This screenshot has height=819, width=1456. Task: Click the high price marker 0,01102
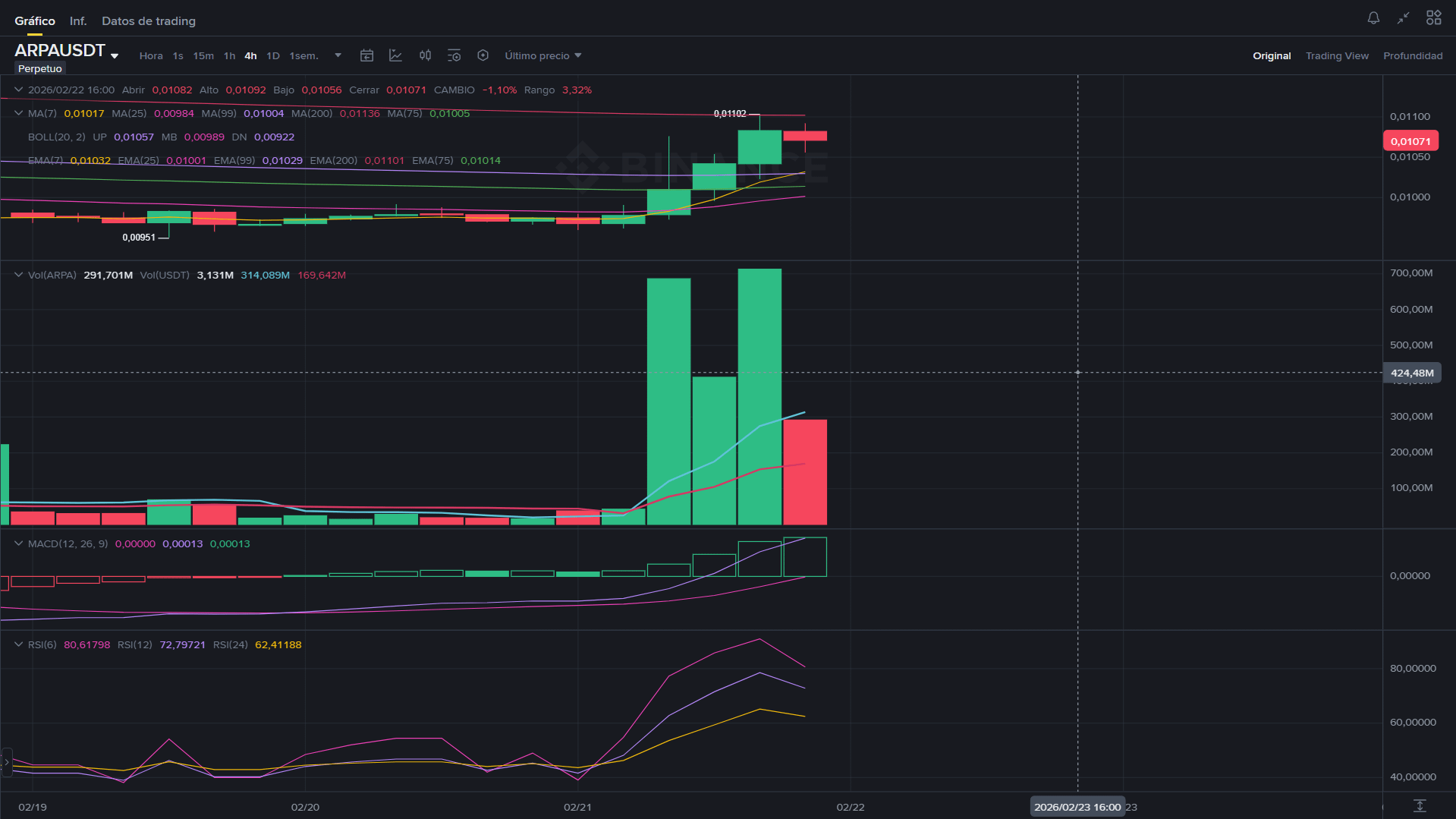pyautogui.click(x=730, y=114)
